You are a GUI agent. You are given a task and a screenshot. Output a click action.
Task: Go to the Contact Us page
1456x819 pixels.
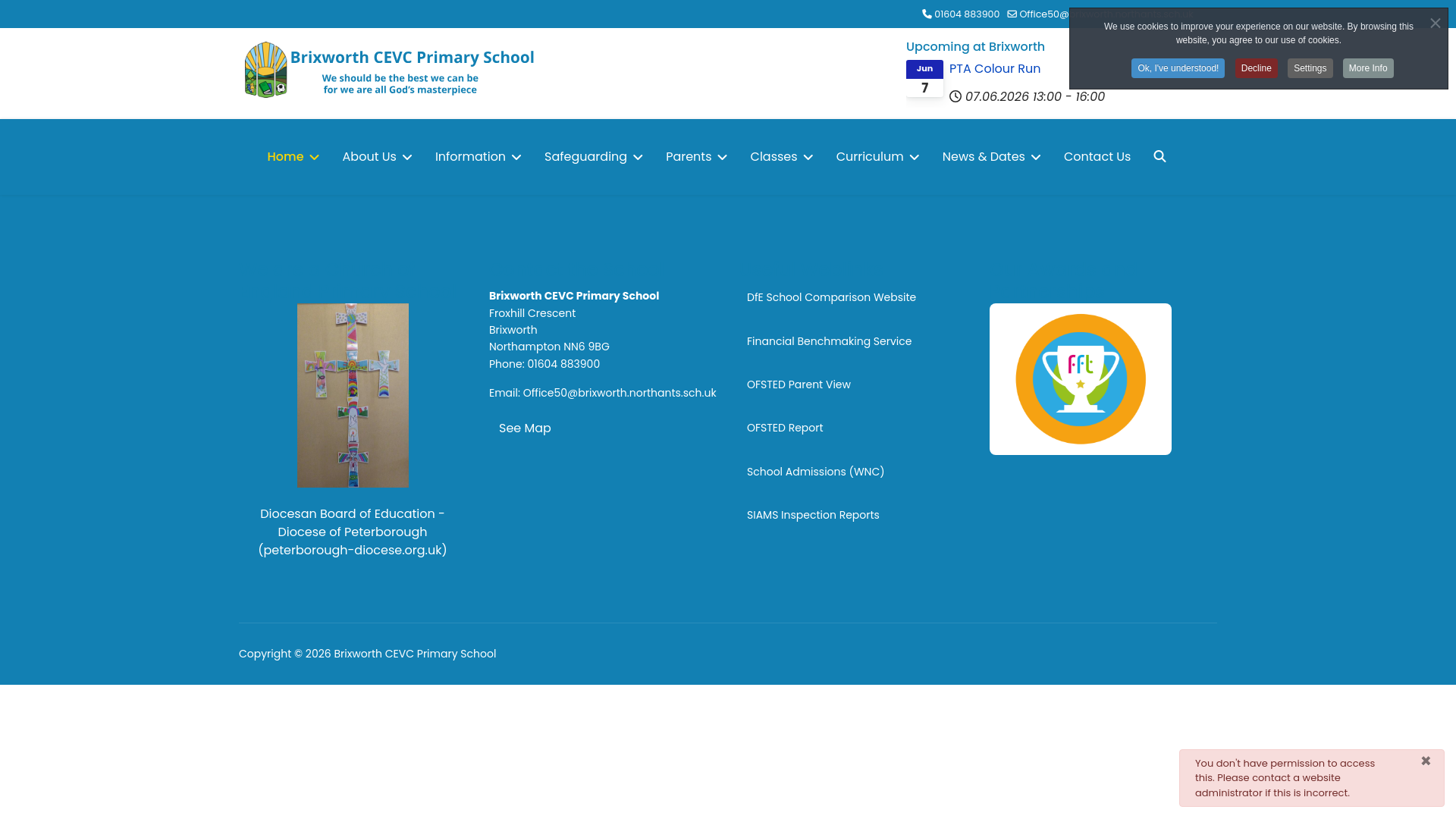pos(1097,156)
